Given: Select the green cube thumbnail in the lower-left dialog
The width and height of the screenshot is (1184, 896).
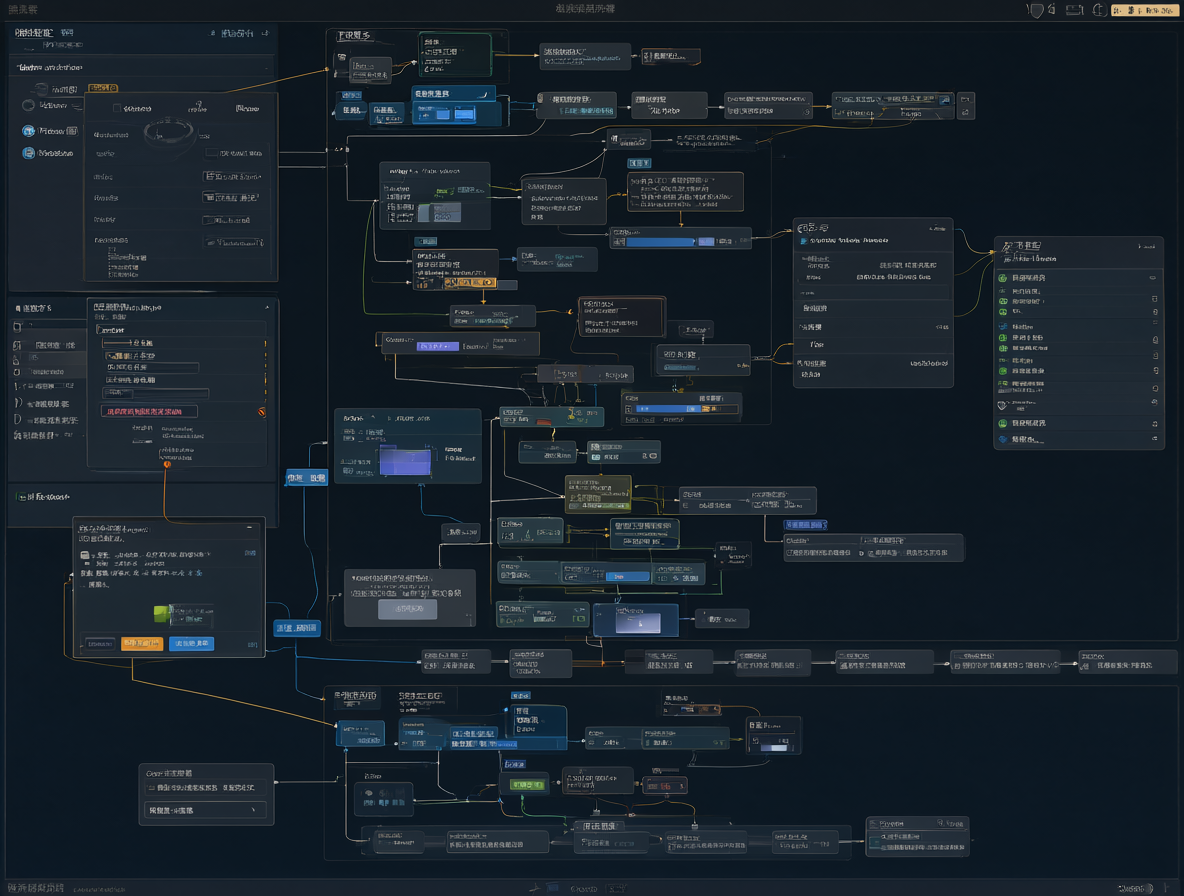Looking at the screenshot, I should 162,613.
